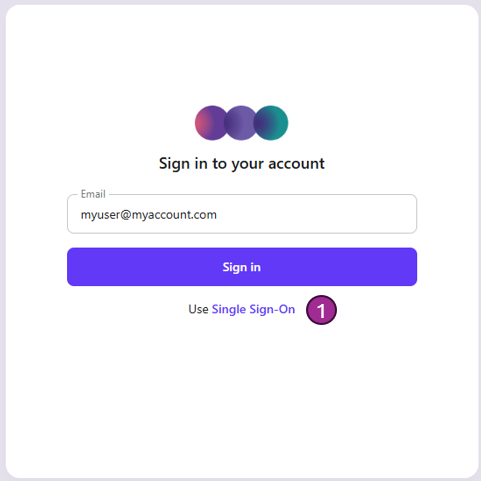Choose Single Sign-On instead of email sign in
The image size is (481, 481).
click(253, 309)
